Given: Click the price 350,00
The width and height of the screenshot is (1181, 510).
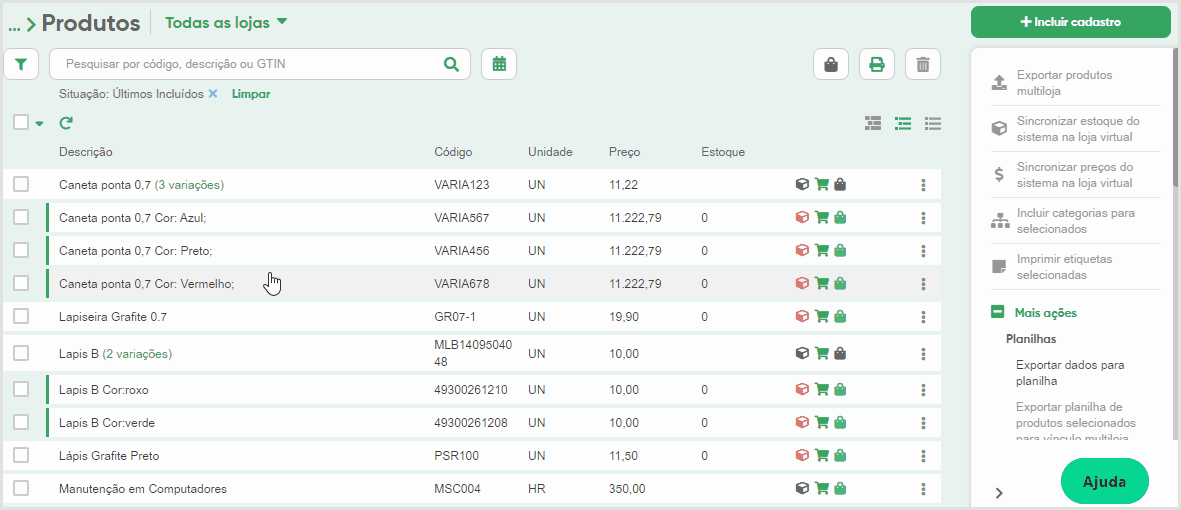Looking at the screenshot, I should tap(627, 489).
